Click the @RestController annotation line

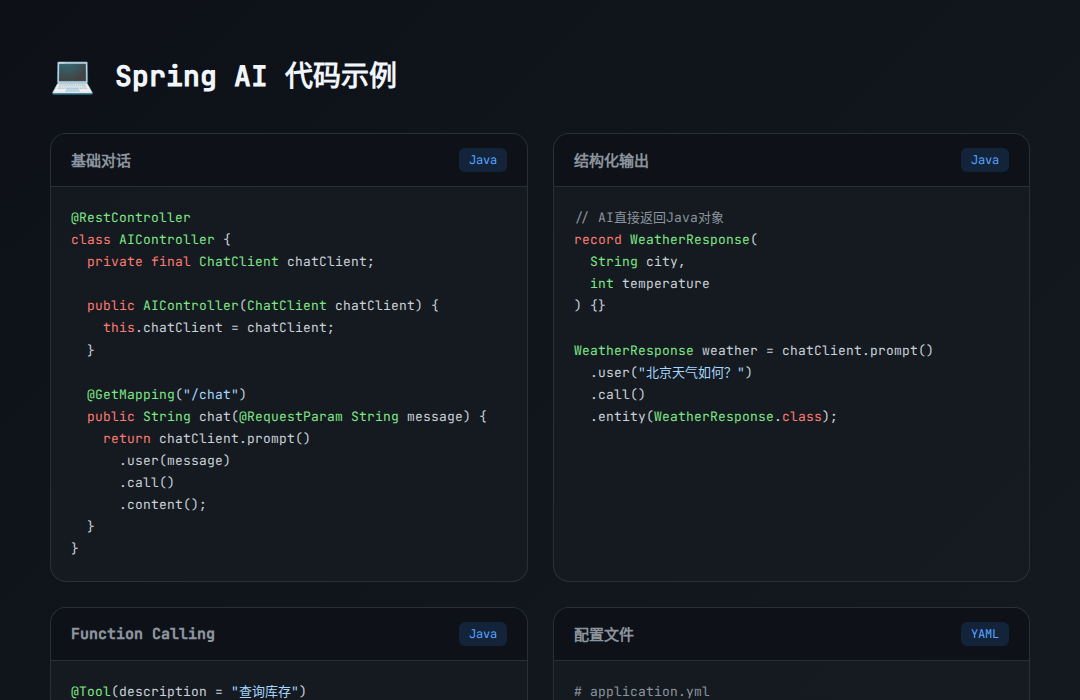tap(131, 218)
